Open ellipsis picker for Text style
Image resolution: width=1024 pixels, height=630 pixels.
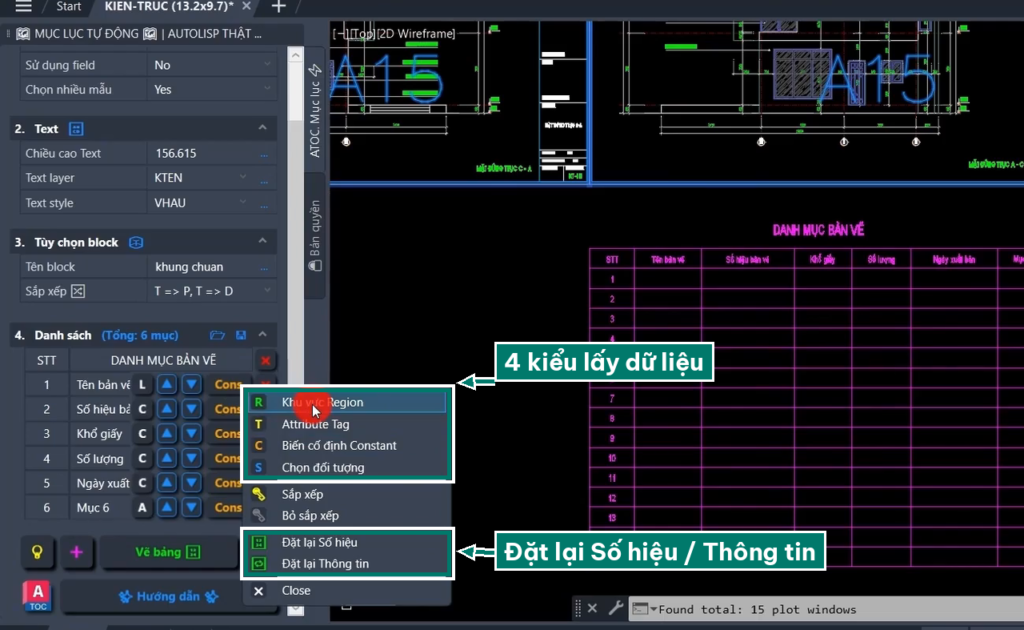tap(264, 204)
